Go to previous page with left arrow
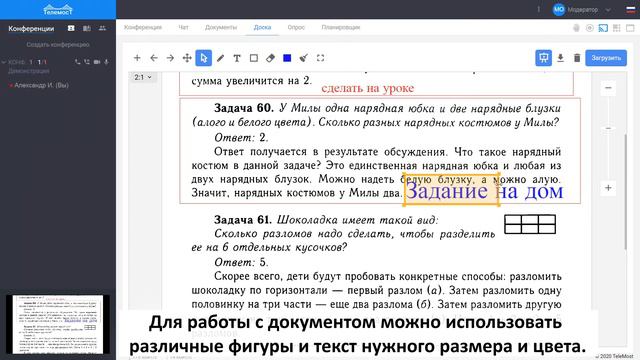The width and height of the screenshot is (640, 360). (154, 58)
